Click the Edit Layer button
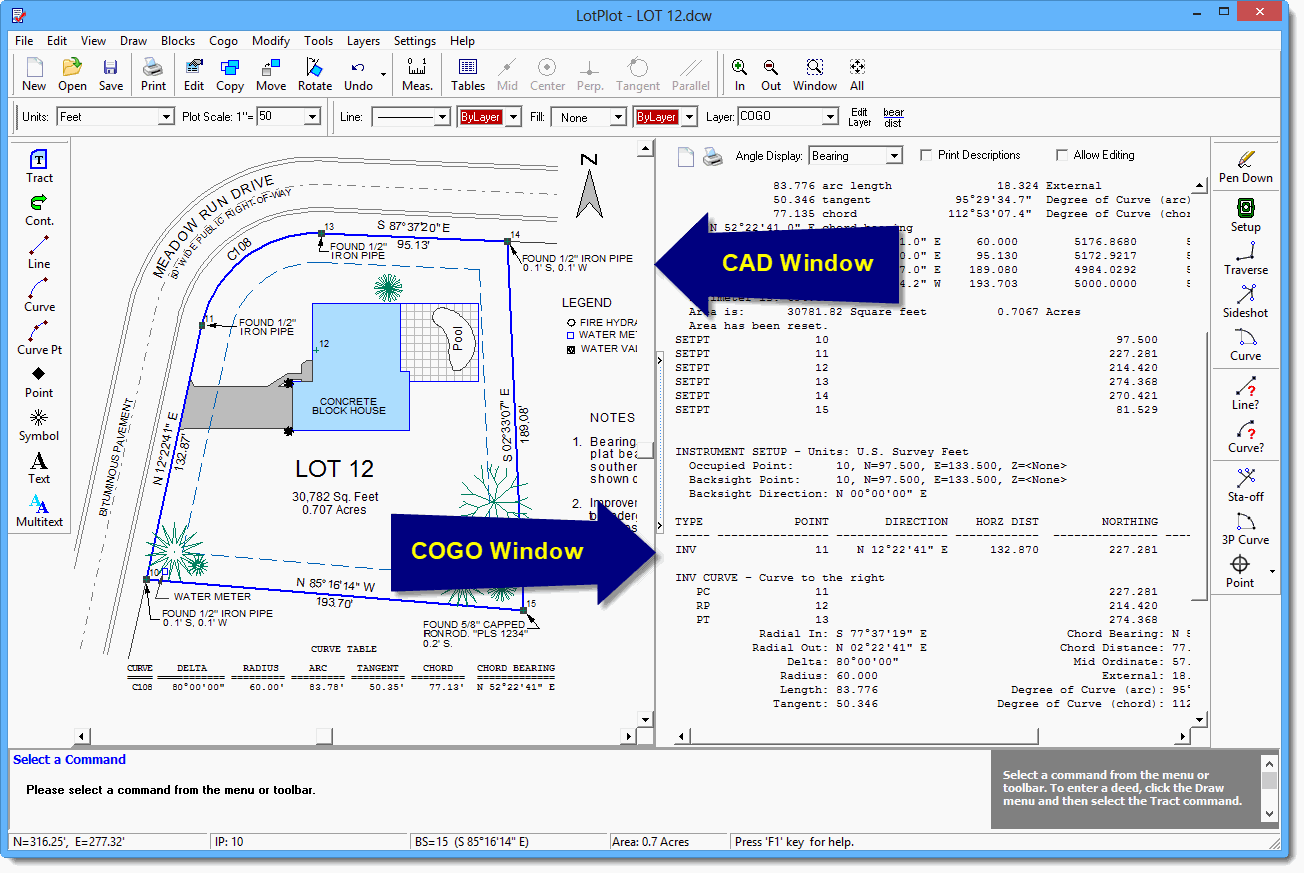 (x=859, y=117)
